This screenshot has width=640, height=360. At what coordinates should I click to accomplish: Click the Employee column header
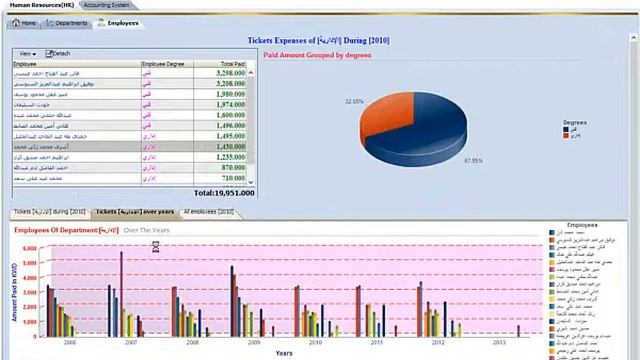coord(77,64)
